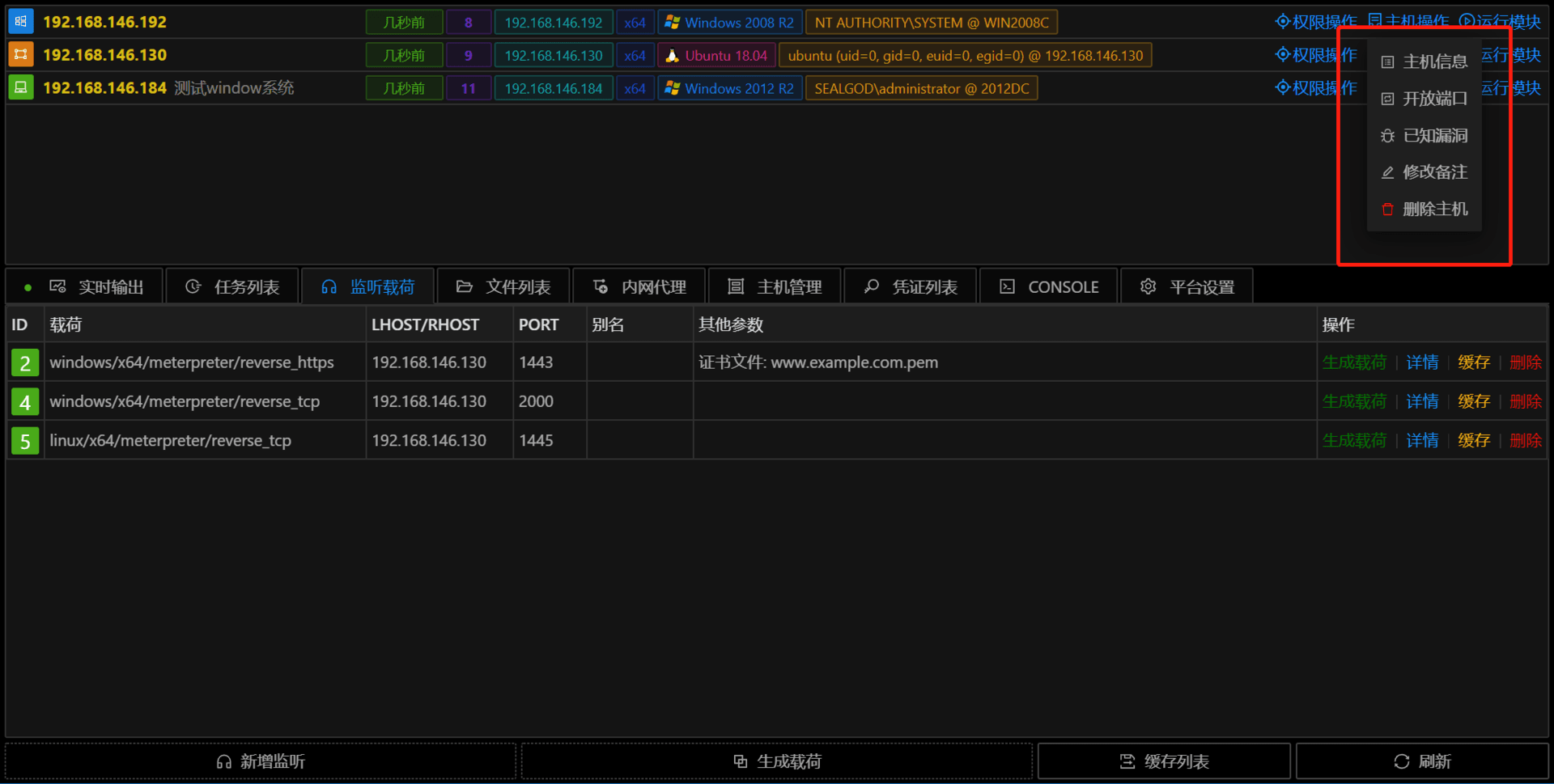
Task: Click the terminal icon in CONSOLE tab
Action: [x=1007, y=286]
